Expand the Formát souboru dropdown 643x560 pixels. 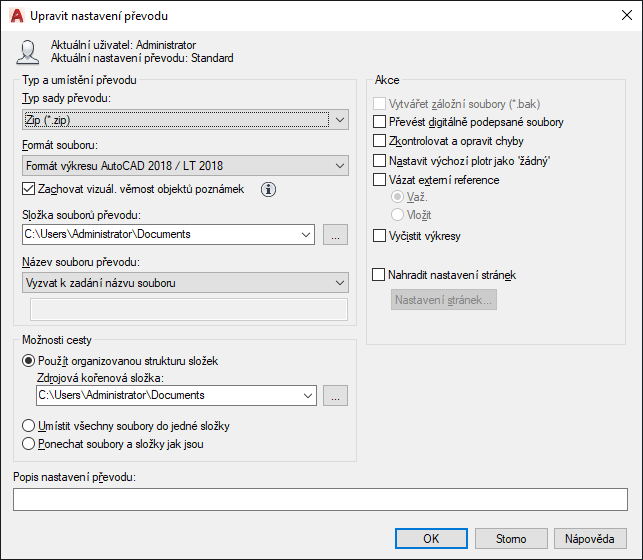coord(185,165)
